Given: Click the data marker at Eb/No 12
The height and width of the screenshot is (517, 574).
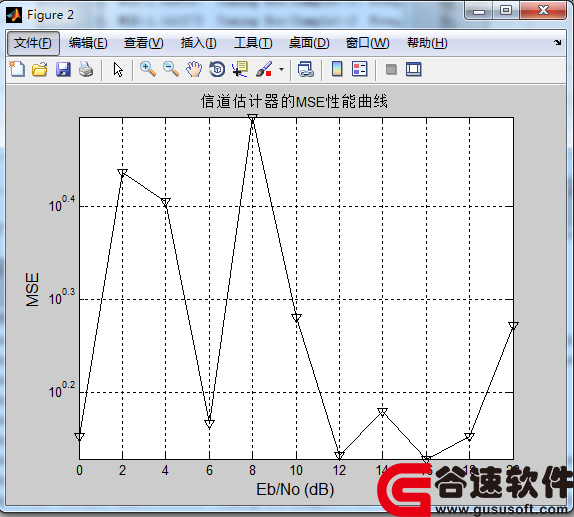Looking at the screenshot, I should coord(339,455).
